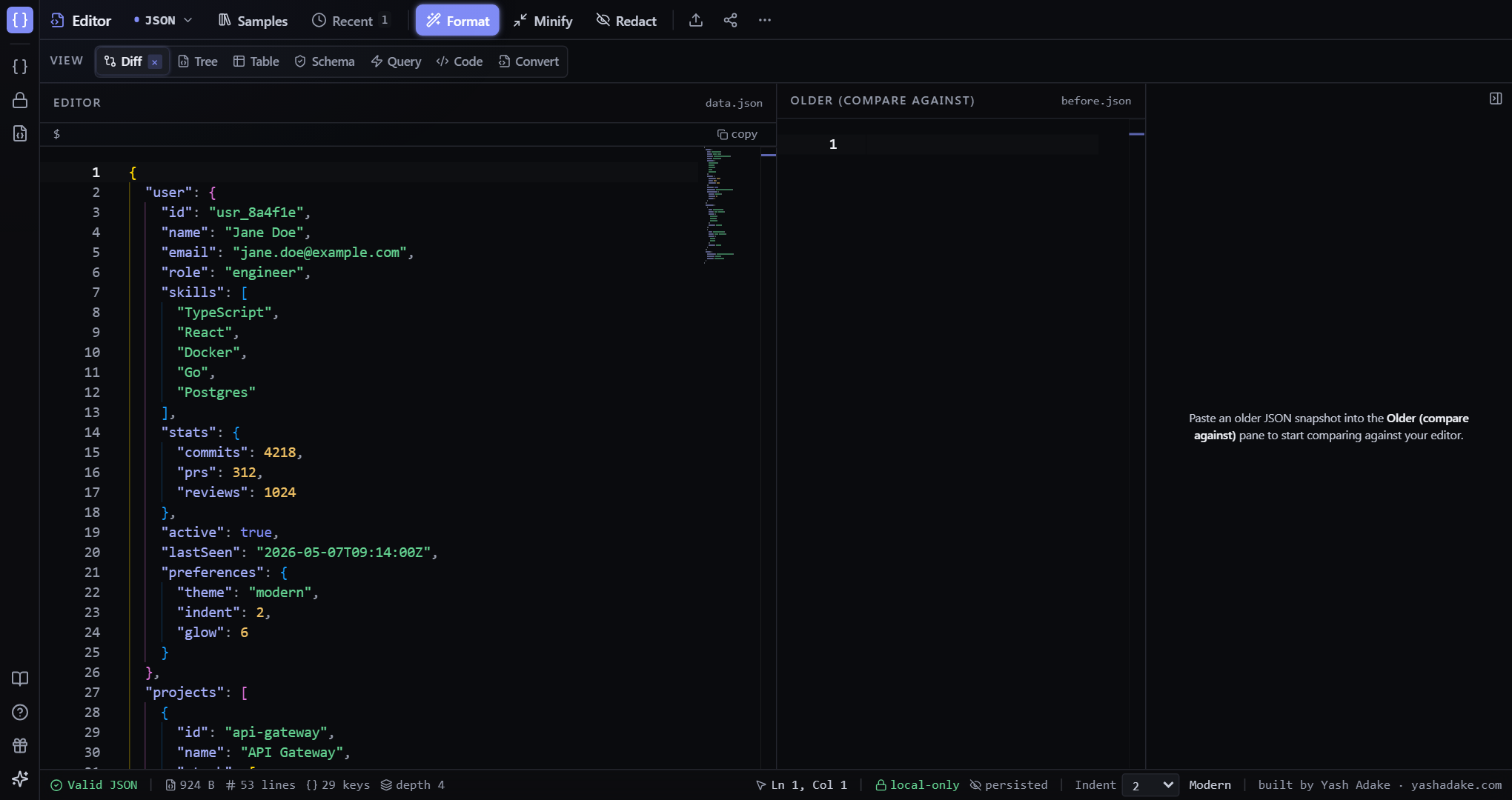Click the gift icon in sidebar
This screenshot has width=1512, height=800.
point(20,745)
